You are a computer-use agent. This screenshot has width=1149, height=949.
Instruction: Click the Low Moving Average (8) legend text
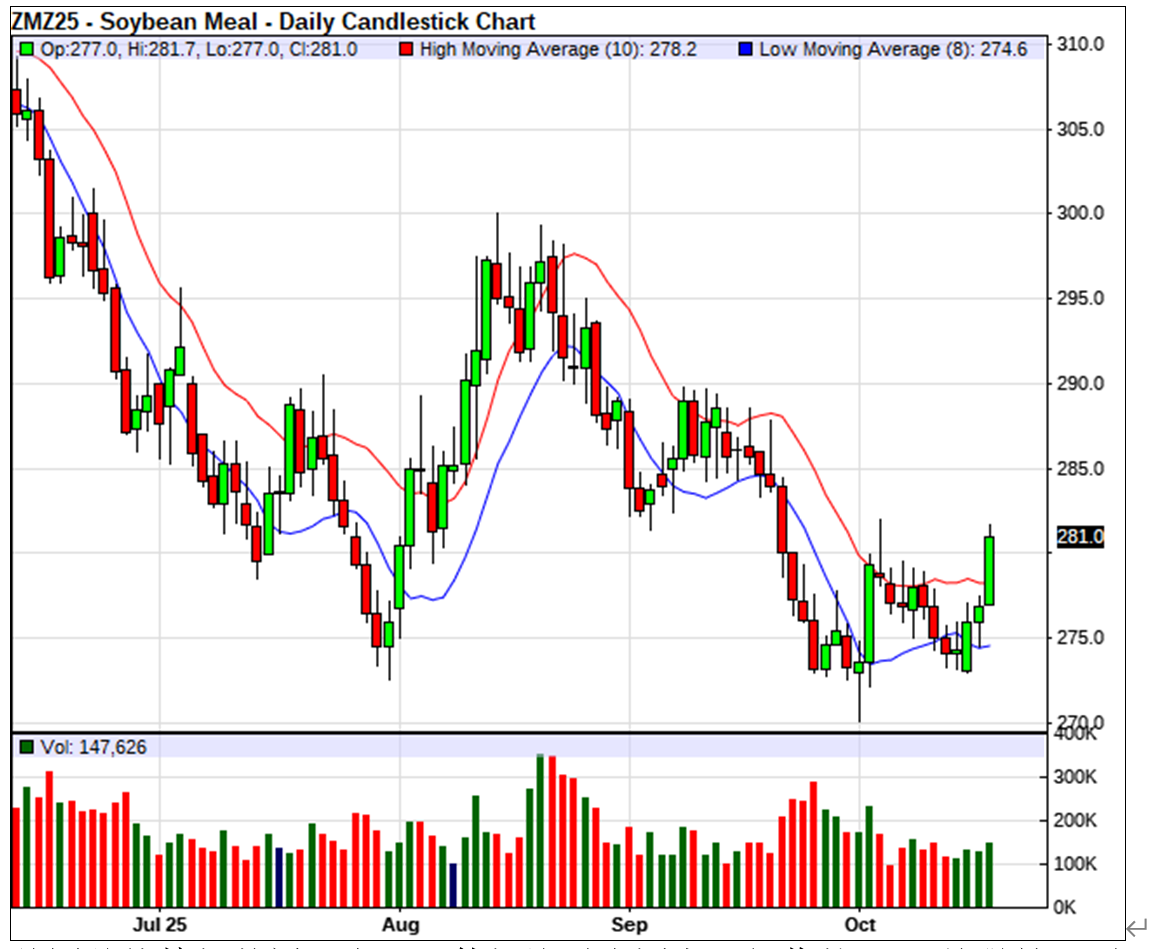[893, 49]
